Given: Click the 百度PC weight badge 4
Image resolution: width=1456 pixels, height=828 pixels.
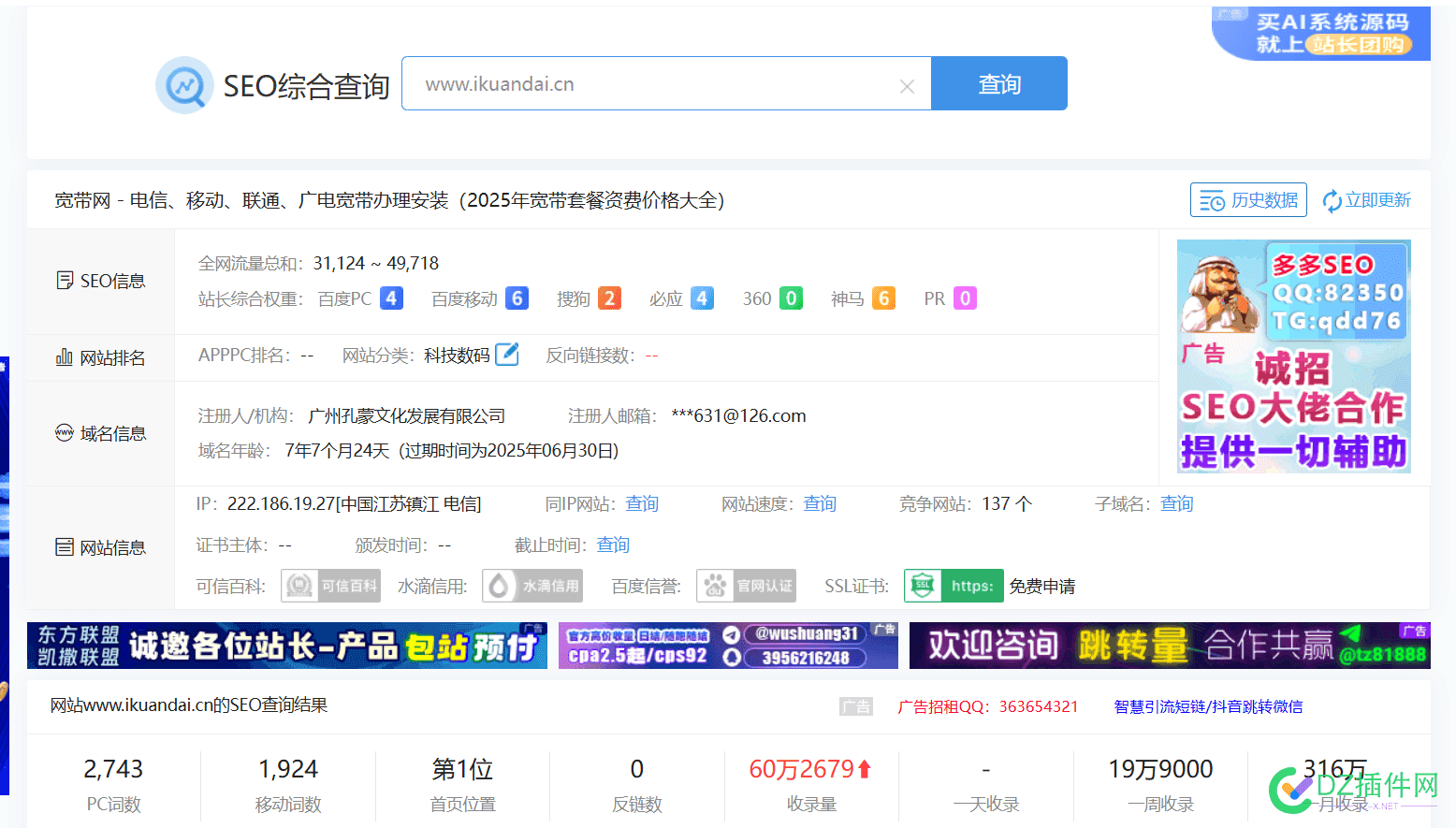Looking at the screenshot, I should [391, 298].
